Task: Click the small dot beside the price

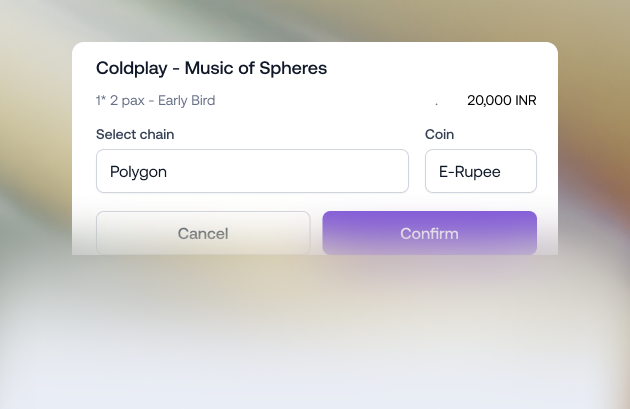Action: (436, 104)
